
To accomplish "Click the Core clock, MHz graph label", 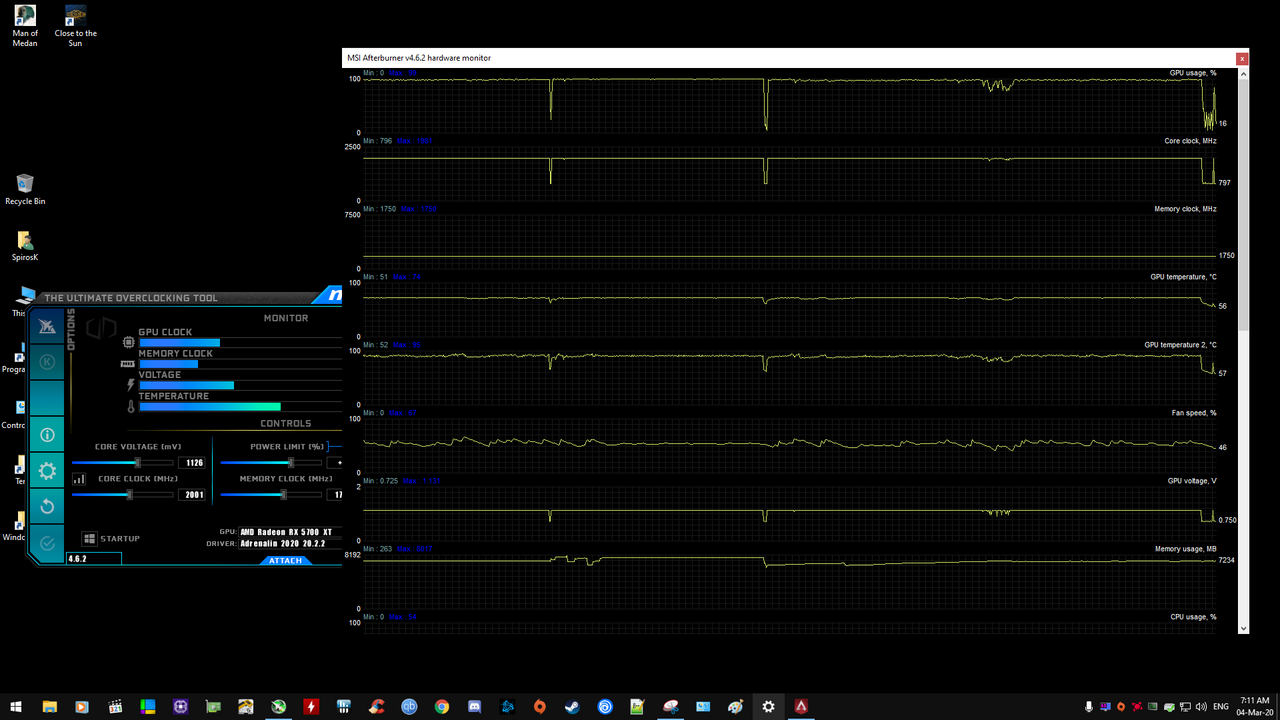I will [1190, 141].
